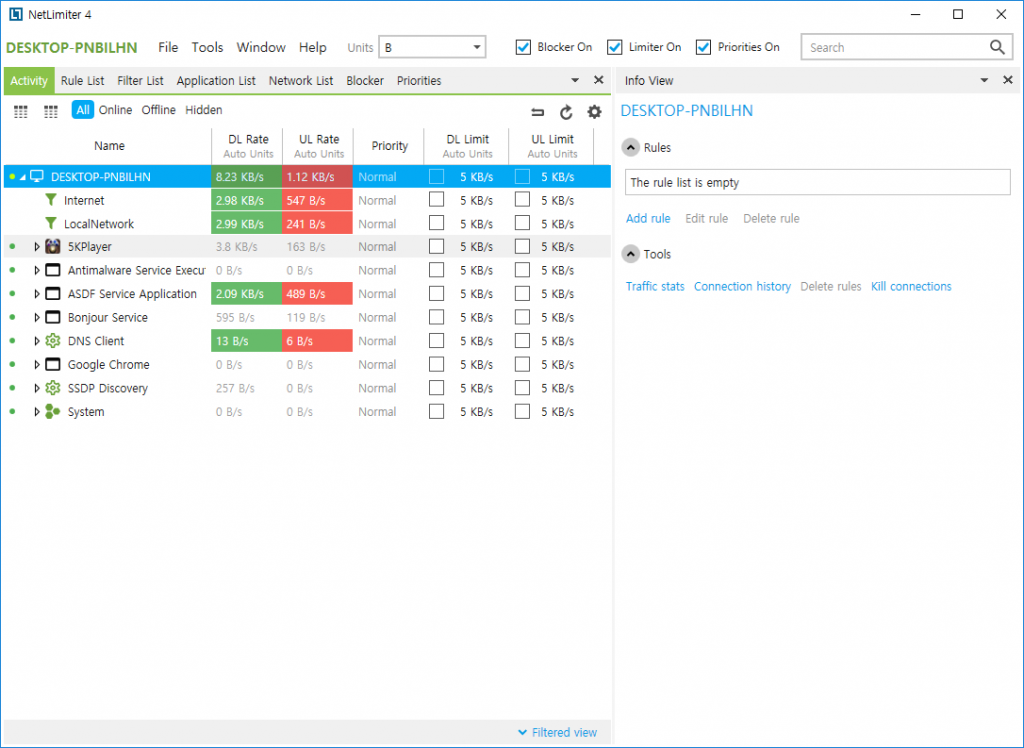Close the Info View panel
Screen dimensions: 1024x748
1008,80
